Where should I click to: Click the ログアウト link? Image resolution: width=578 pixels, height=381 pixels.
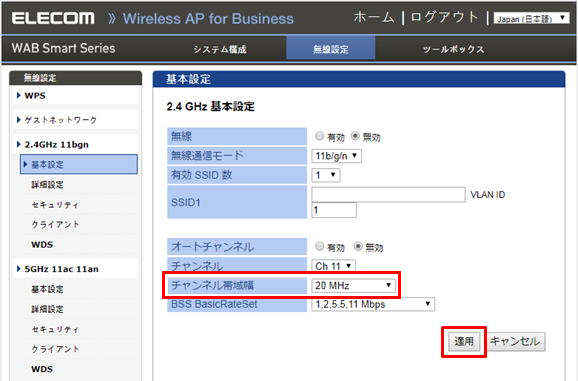pos(444,17)
